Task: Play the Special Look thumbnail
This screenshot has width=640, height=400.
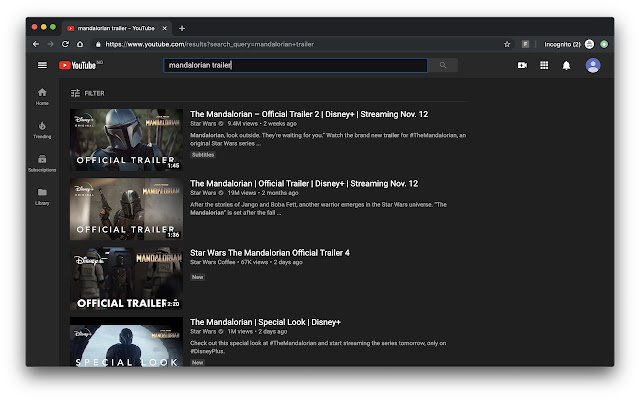Action: coord(126,342)
